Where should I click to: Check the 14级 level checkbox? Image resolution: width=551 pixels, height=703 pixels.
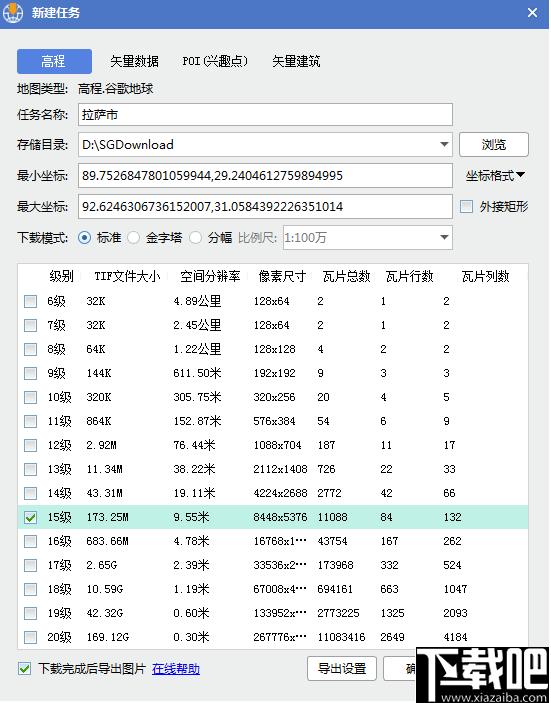pyautogui.click(x=30, y=493)
